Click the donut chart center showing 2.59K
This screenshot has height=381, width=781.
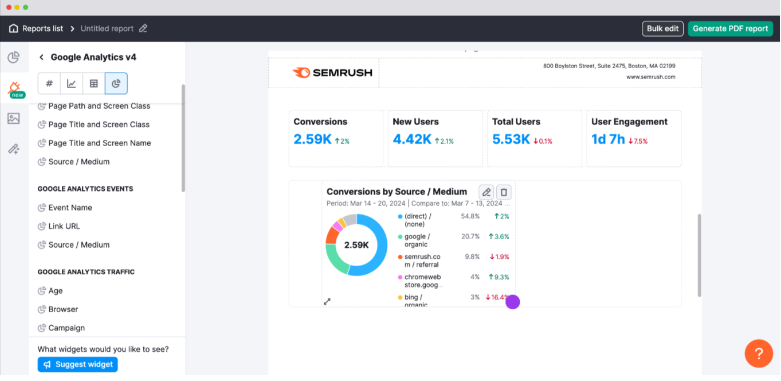pos(356,245)
